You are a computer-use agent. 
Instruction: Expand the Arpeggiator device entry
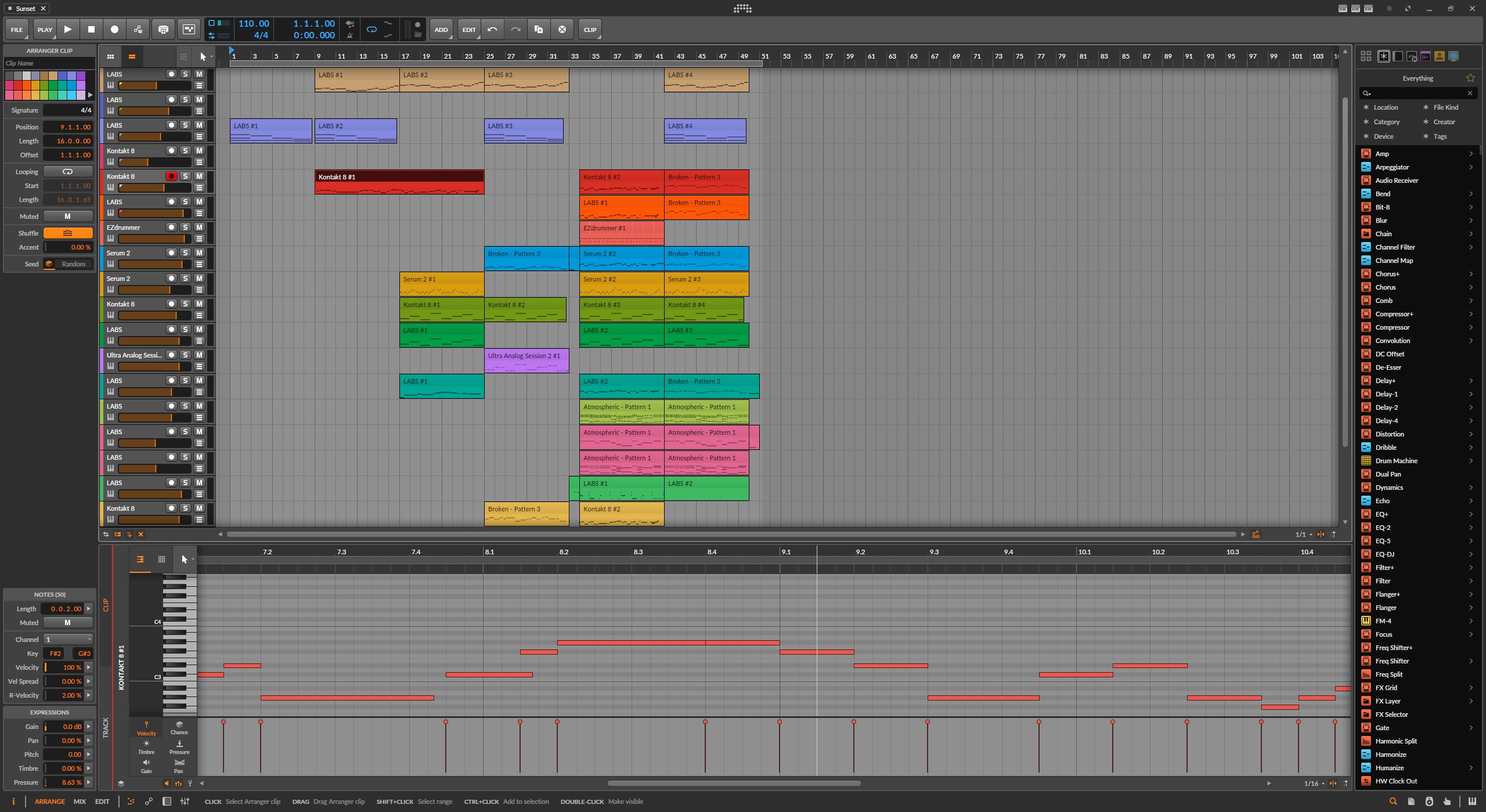click(x=1471, y=167)
